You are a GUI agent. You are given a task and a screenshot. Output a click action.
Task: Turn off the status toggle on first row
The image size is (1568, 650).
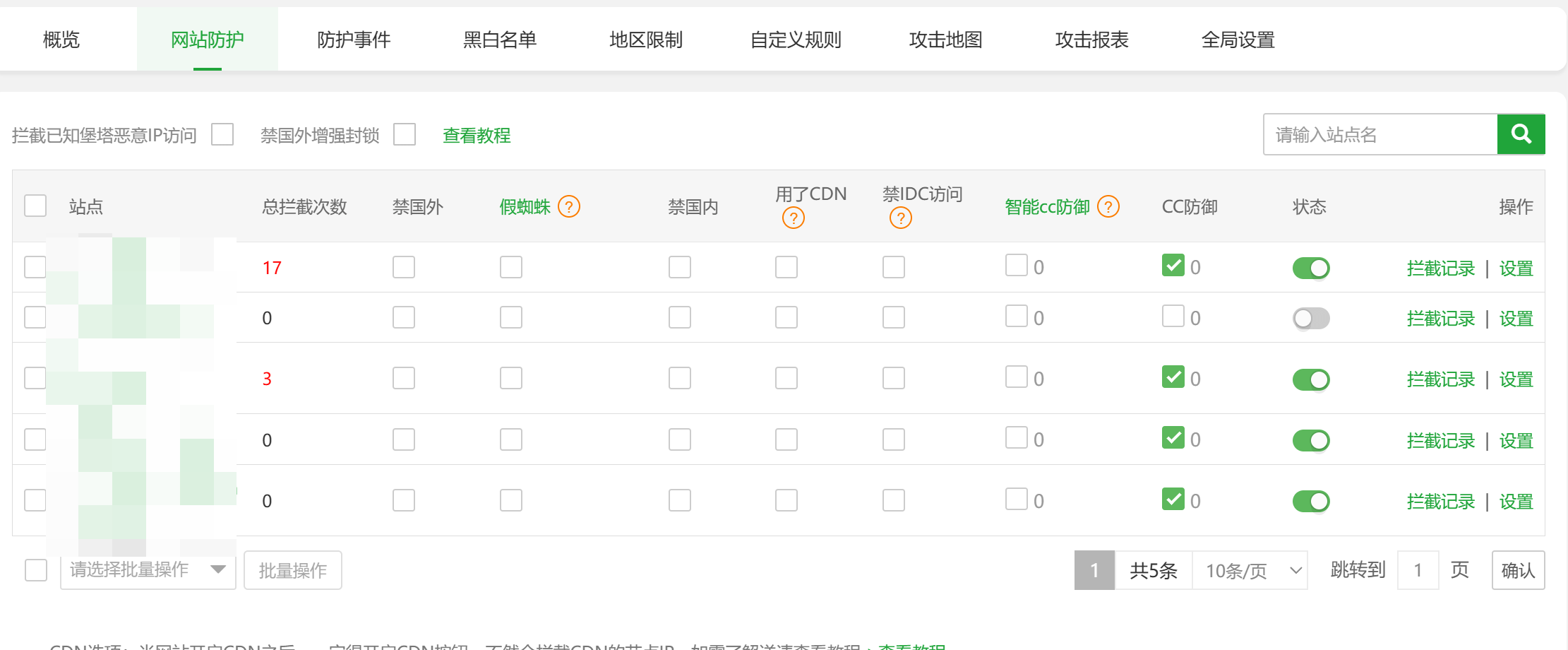click(x=1310, y=268)
